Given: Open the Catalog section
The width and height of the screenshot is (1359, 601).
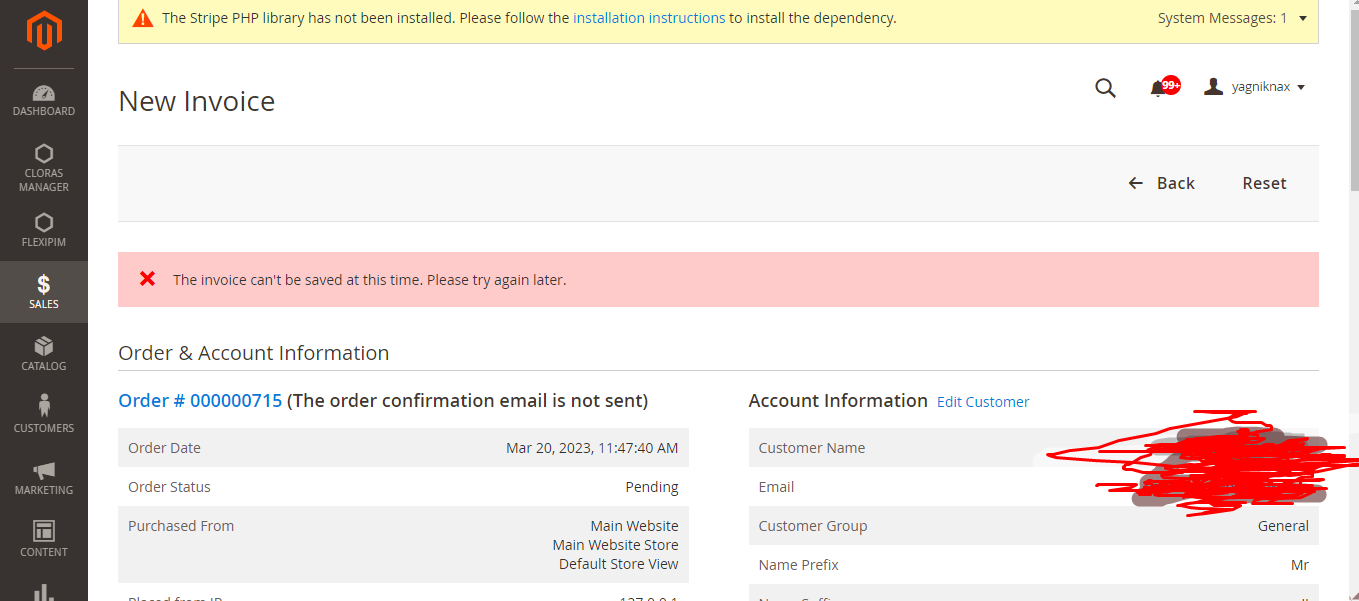Looking at the screenshot, I should 43,353.
